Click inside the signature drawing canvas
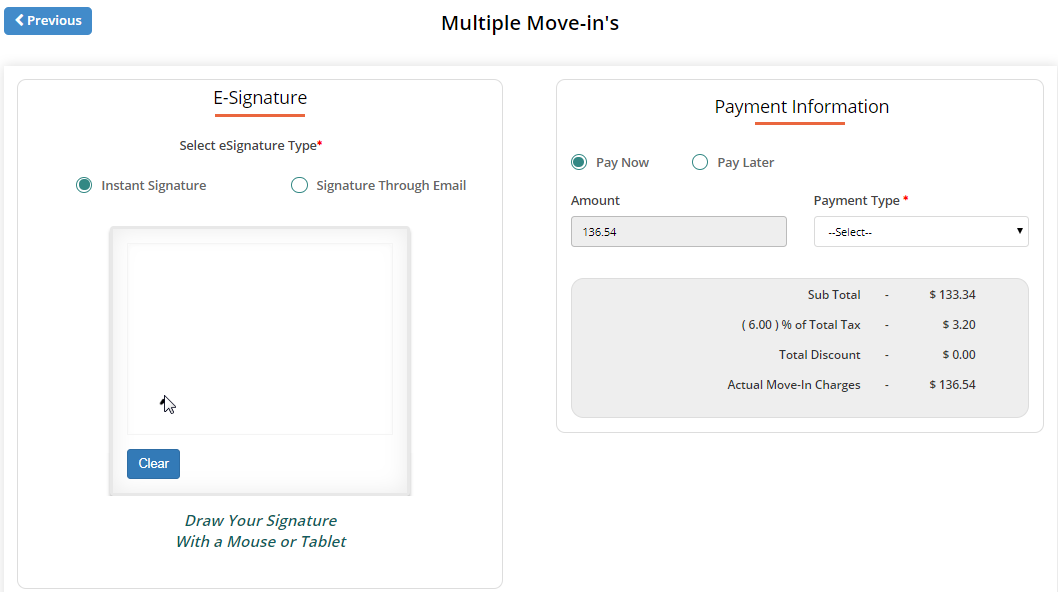Screen dimensions: 1058x592 [x=260, y=339]
